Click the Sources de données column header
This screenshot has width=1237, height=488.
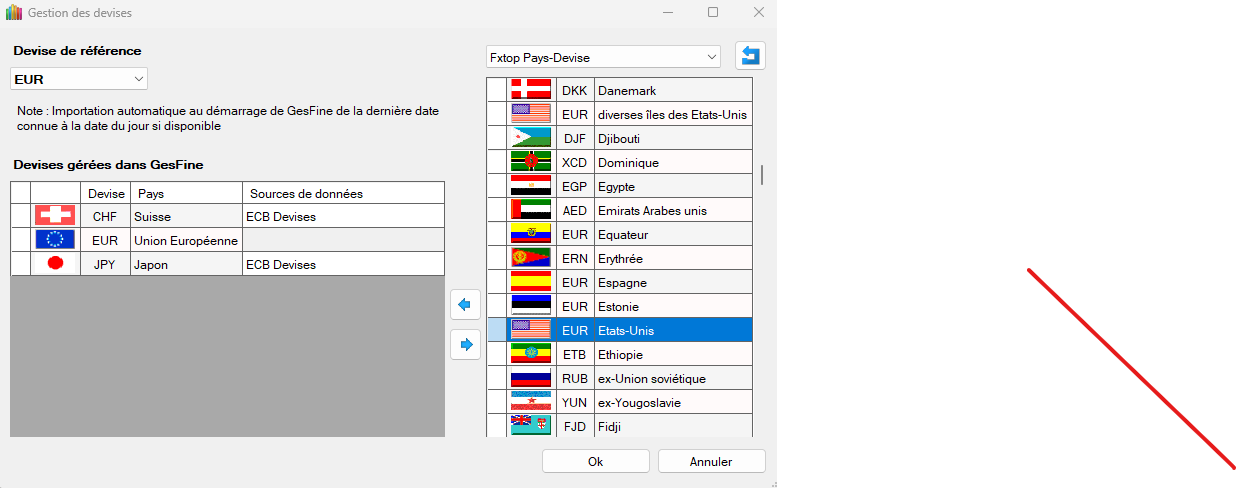click(343, 193)
